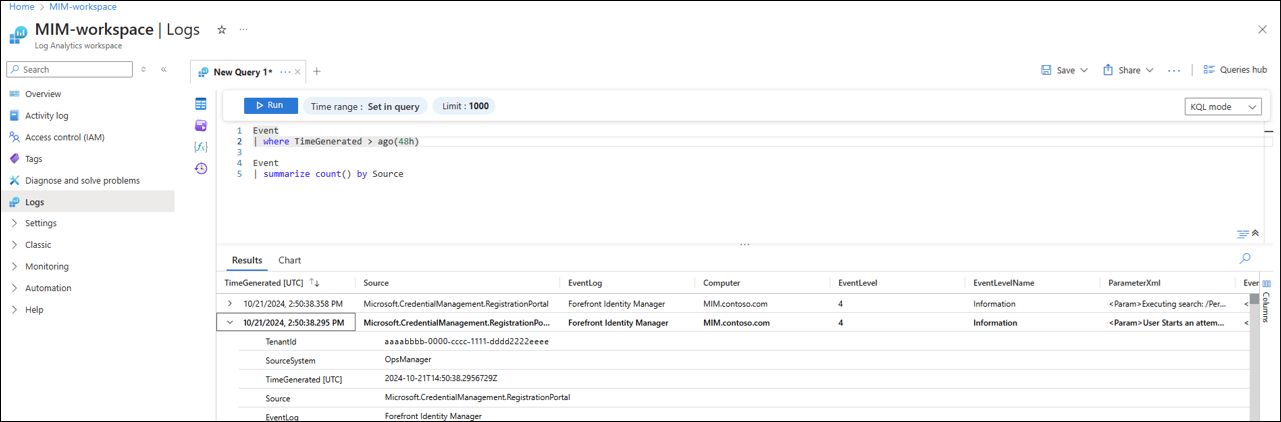Select the Results tab
Viewport: 1281px width, 422px height.
[247, 260]
